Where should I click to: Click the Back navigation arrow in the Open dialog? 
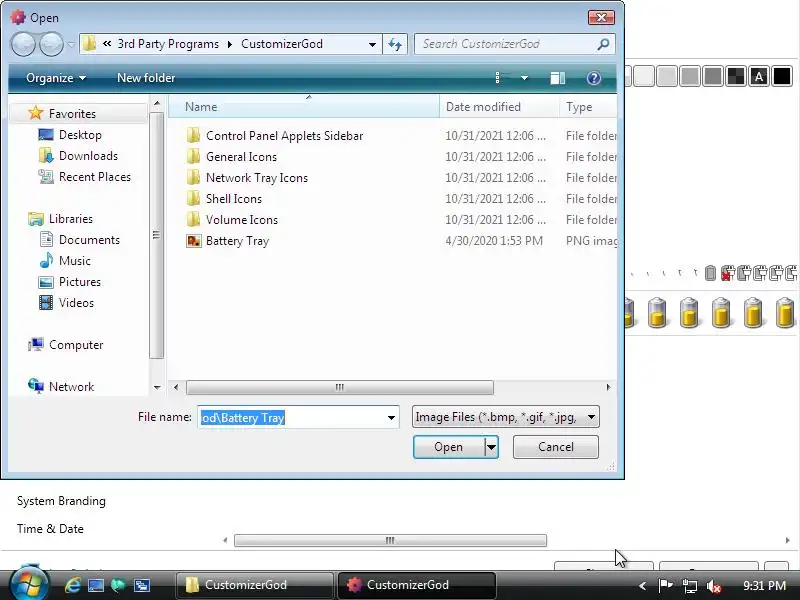click(x=23, y=44)
